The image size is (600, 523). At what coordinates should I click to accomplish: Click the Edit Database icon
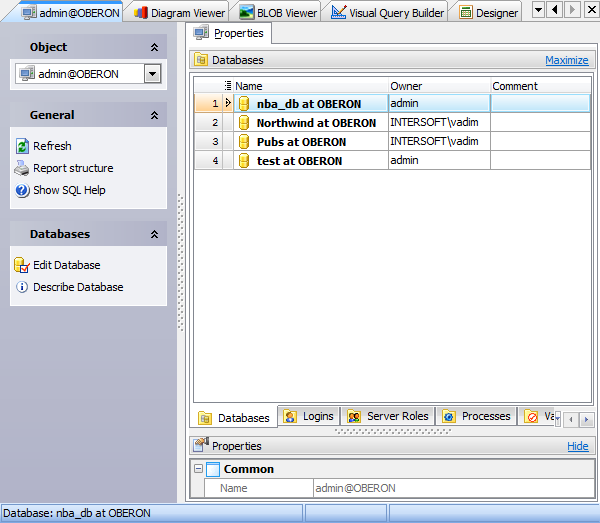click(22, 265)
